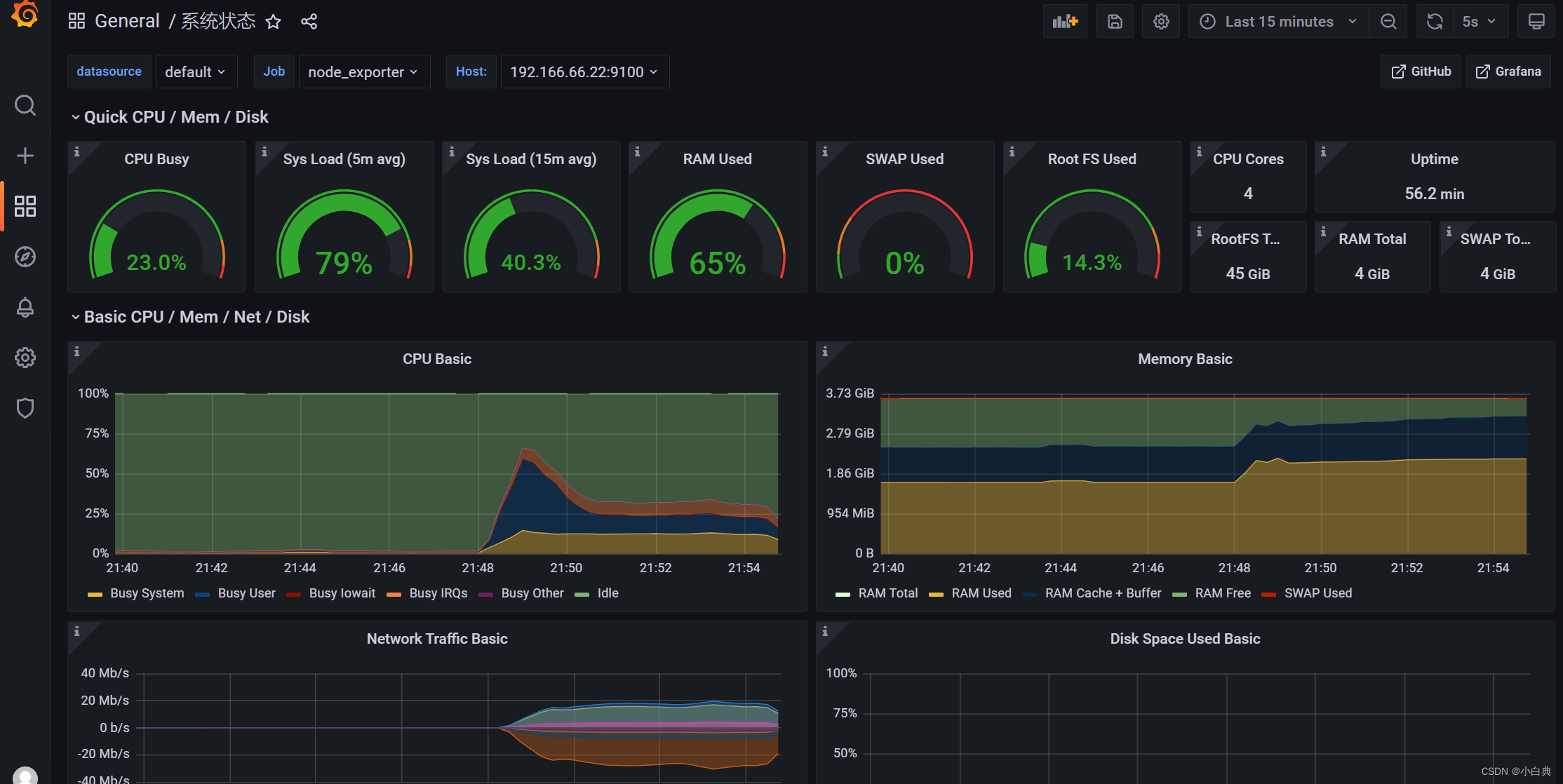Image resolution: width=1563 pixels, height=784 pixels.
Task: Click the Root FS Used panel title
Action: pos(1092,159)
